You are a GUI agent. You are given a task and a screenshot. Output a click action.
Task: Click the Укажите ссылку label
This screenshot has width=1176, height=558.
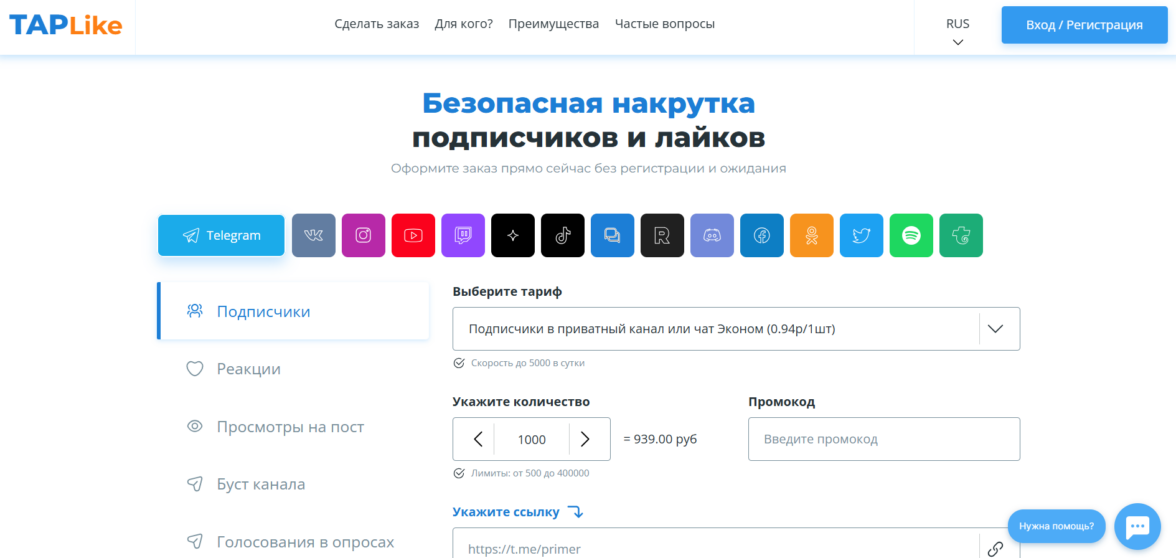click(x=506, y=512)
